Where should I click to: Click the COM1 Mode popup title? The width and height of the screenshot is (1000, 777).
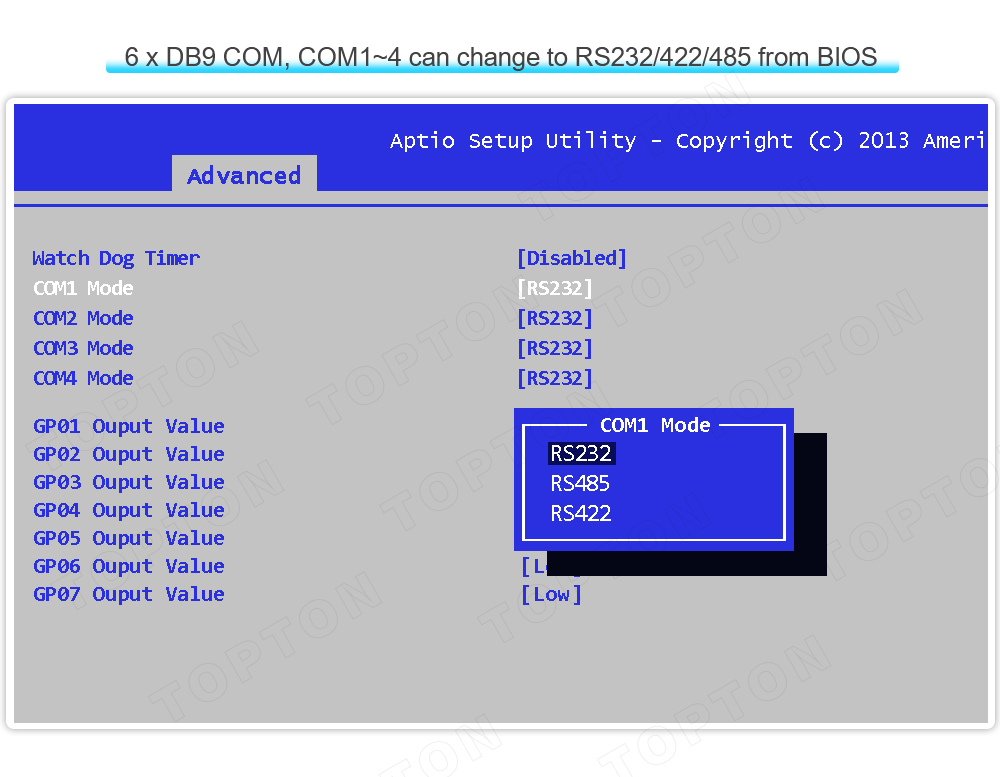[x=655, y=425]
